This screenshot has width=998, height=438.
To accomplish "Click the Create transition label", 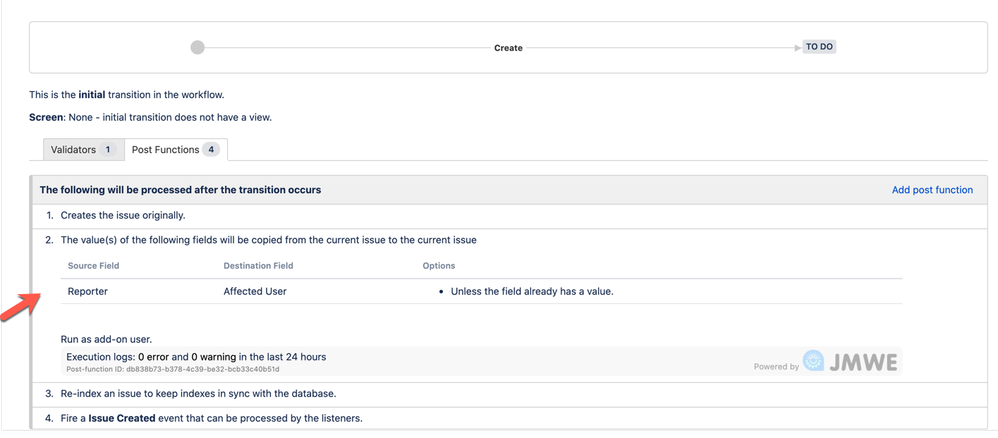I will tap(508, 48).
